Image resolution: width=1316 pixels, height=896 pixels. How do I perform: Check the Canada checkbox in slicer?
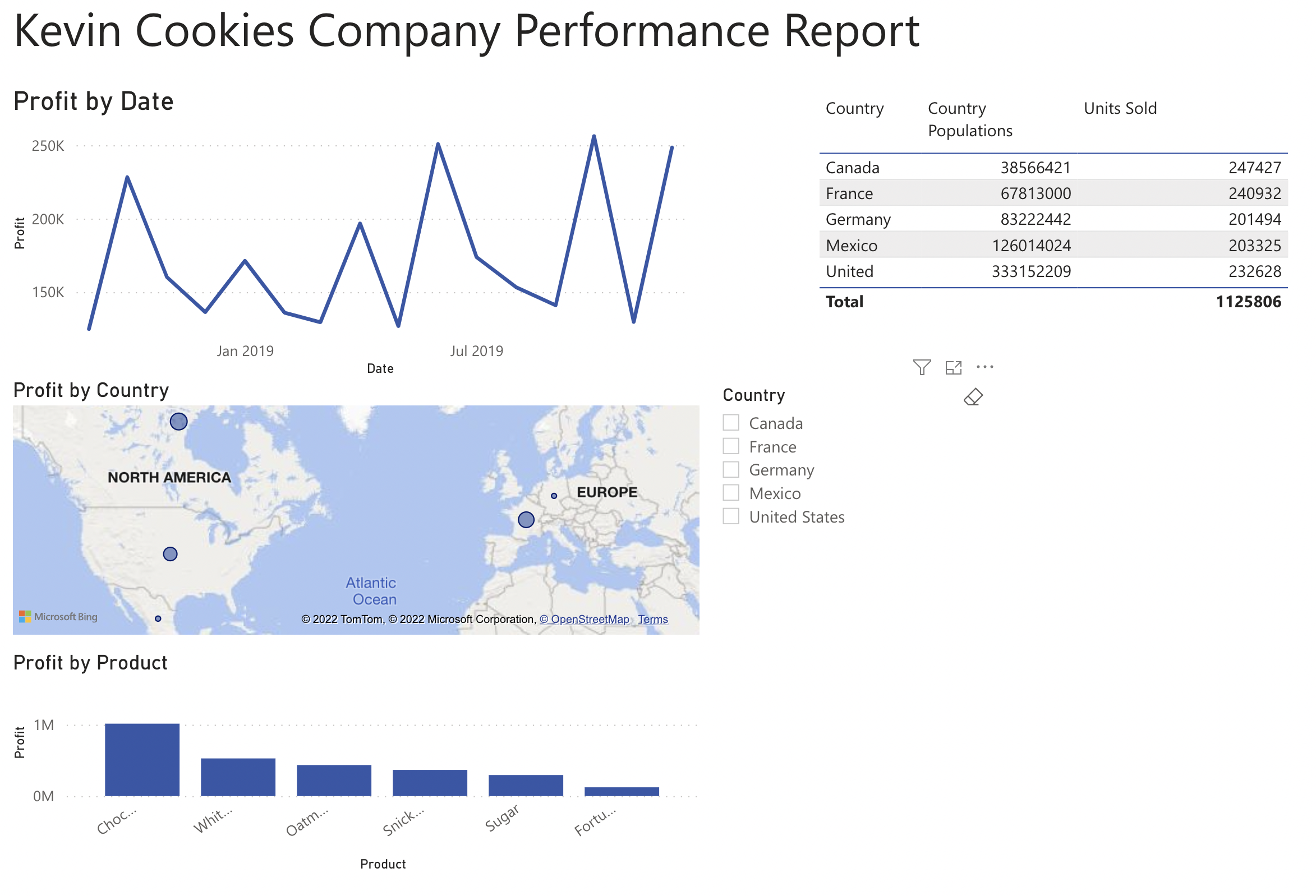[x=730, y=422]
